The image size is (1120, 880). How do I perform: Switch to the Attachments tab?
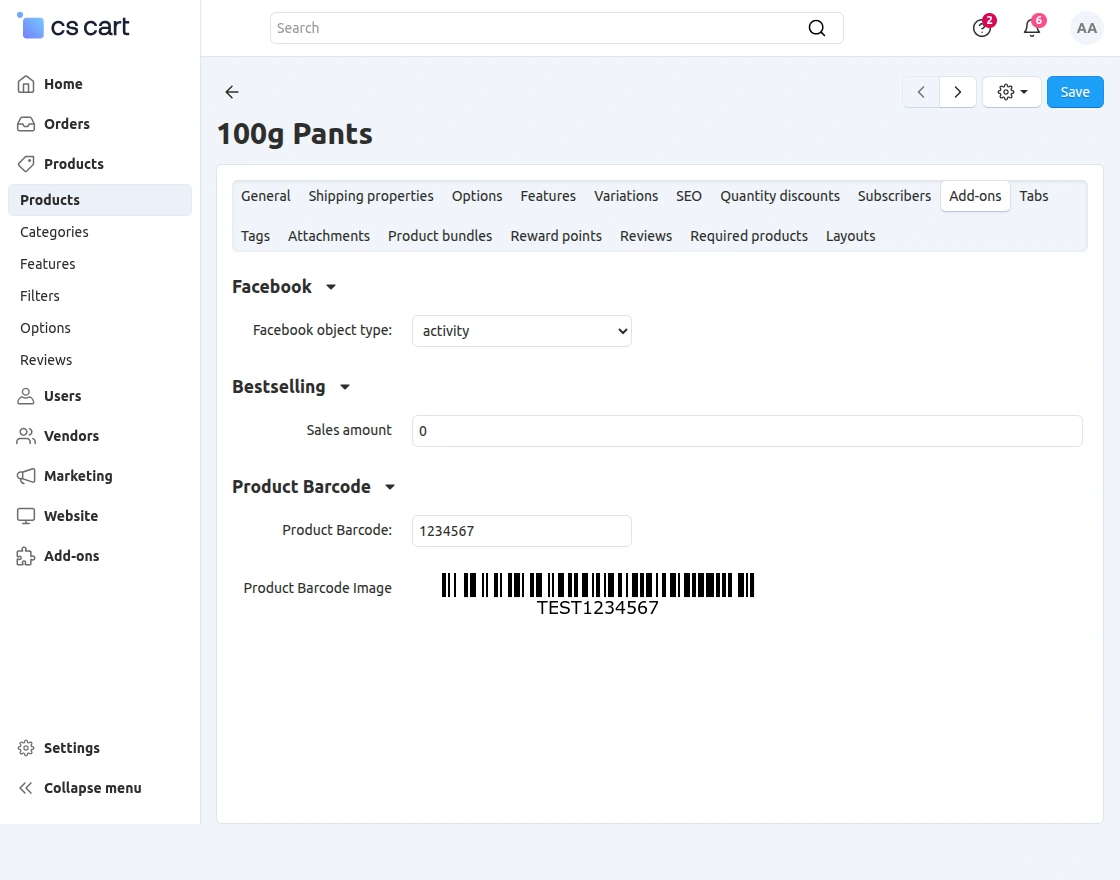[329, 236]
